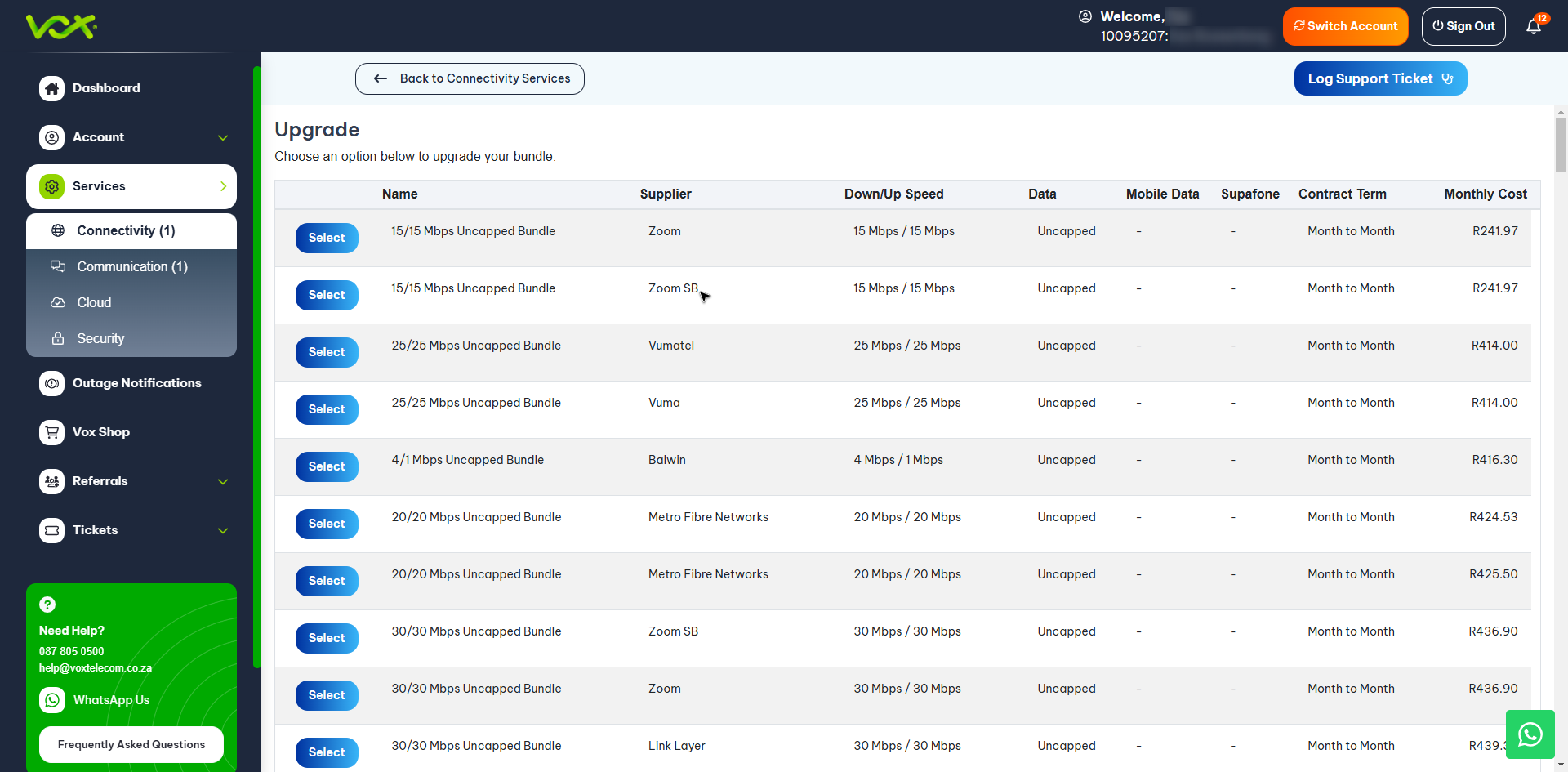Click Back to Connectivity Services
The height and width of the screenshot is (772, 1568).
tap(470, 78)
